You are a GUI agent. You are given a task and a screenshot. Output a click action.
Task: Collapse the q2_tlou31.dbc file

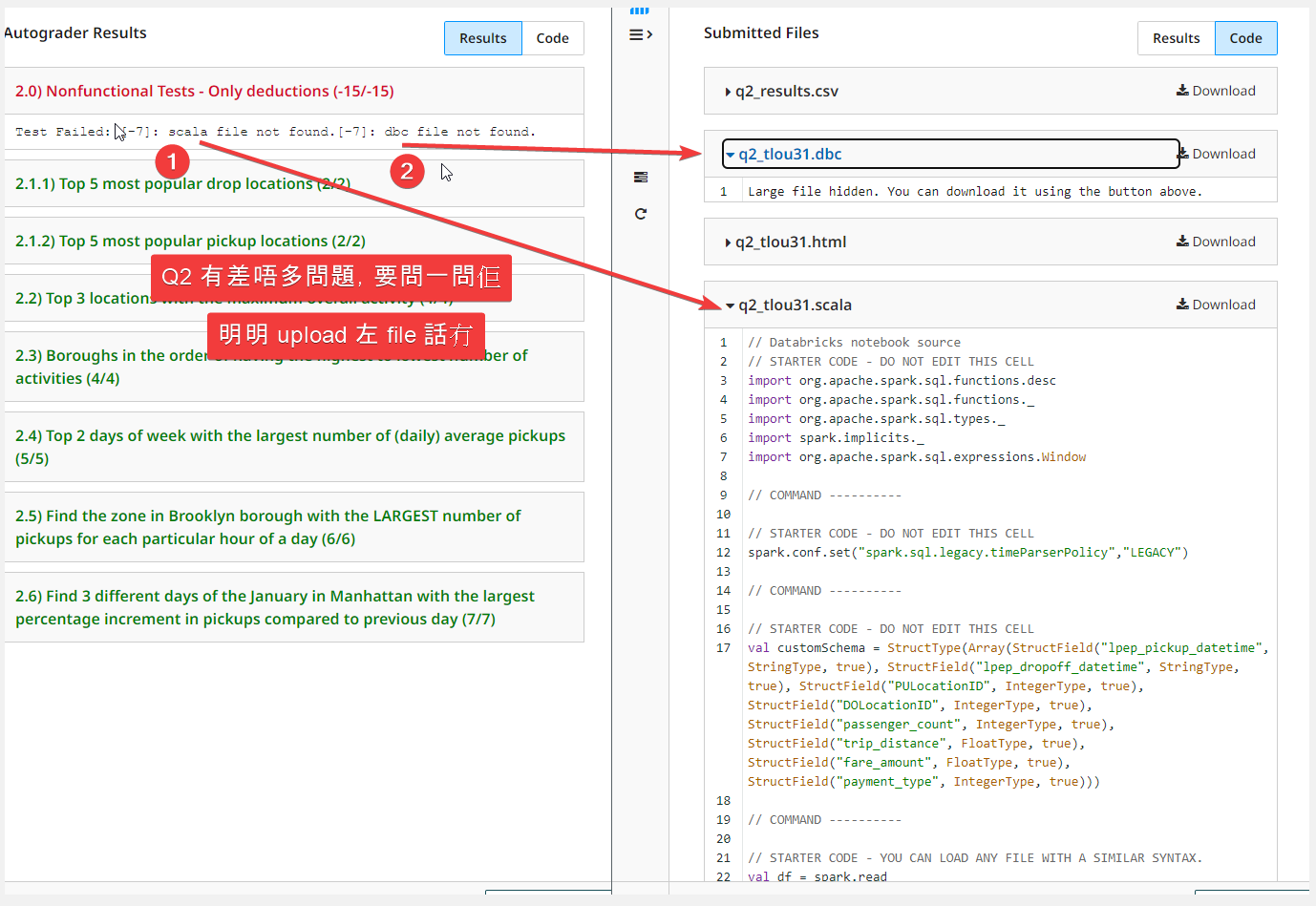pyautogui.click(x=789, y=154)
